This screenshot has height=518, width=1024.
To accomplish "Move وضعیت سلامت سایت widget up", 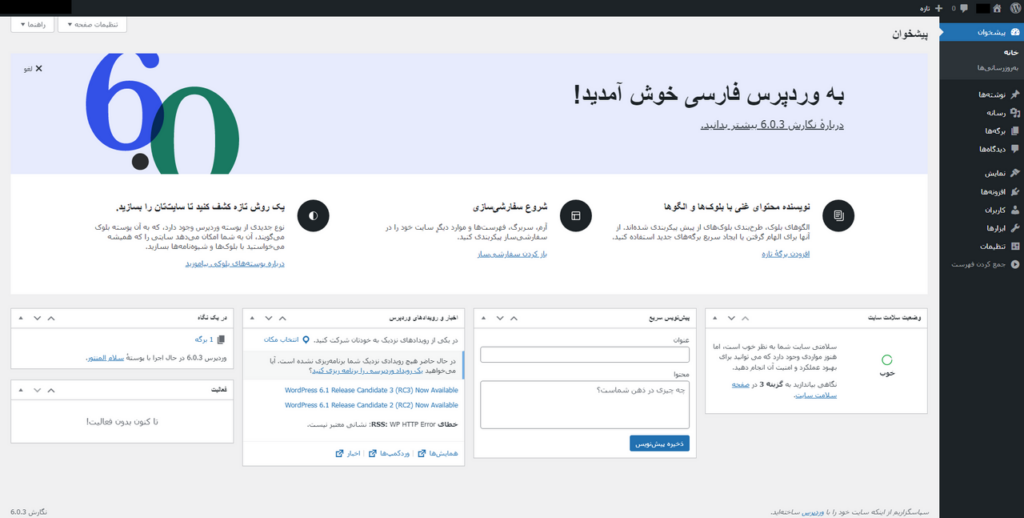I will coord(745,317).
